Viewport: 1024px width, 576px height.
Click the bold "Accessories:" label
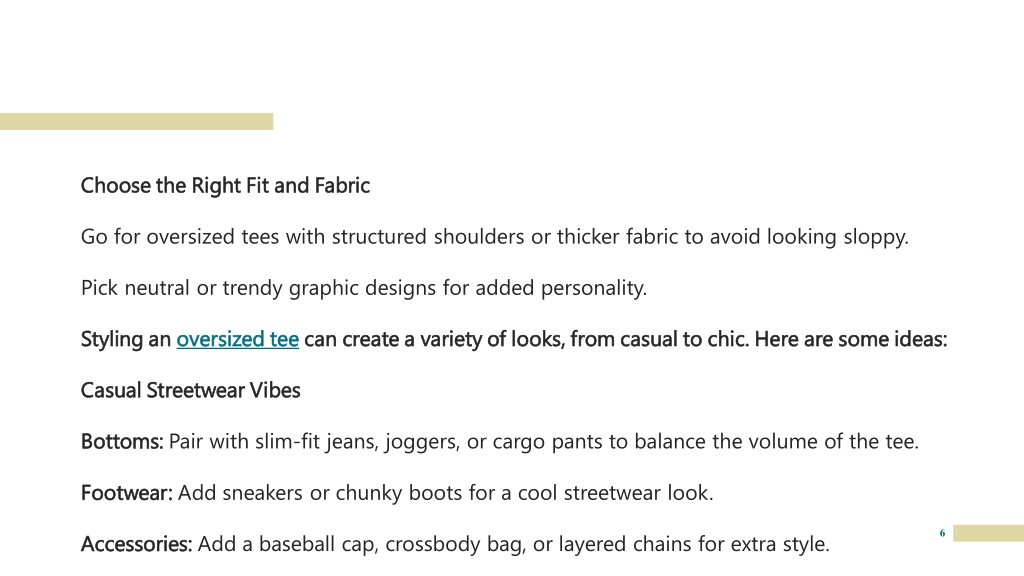tap(136, 544)
